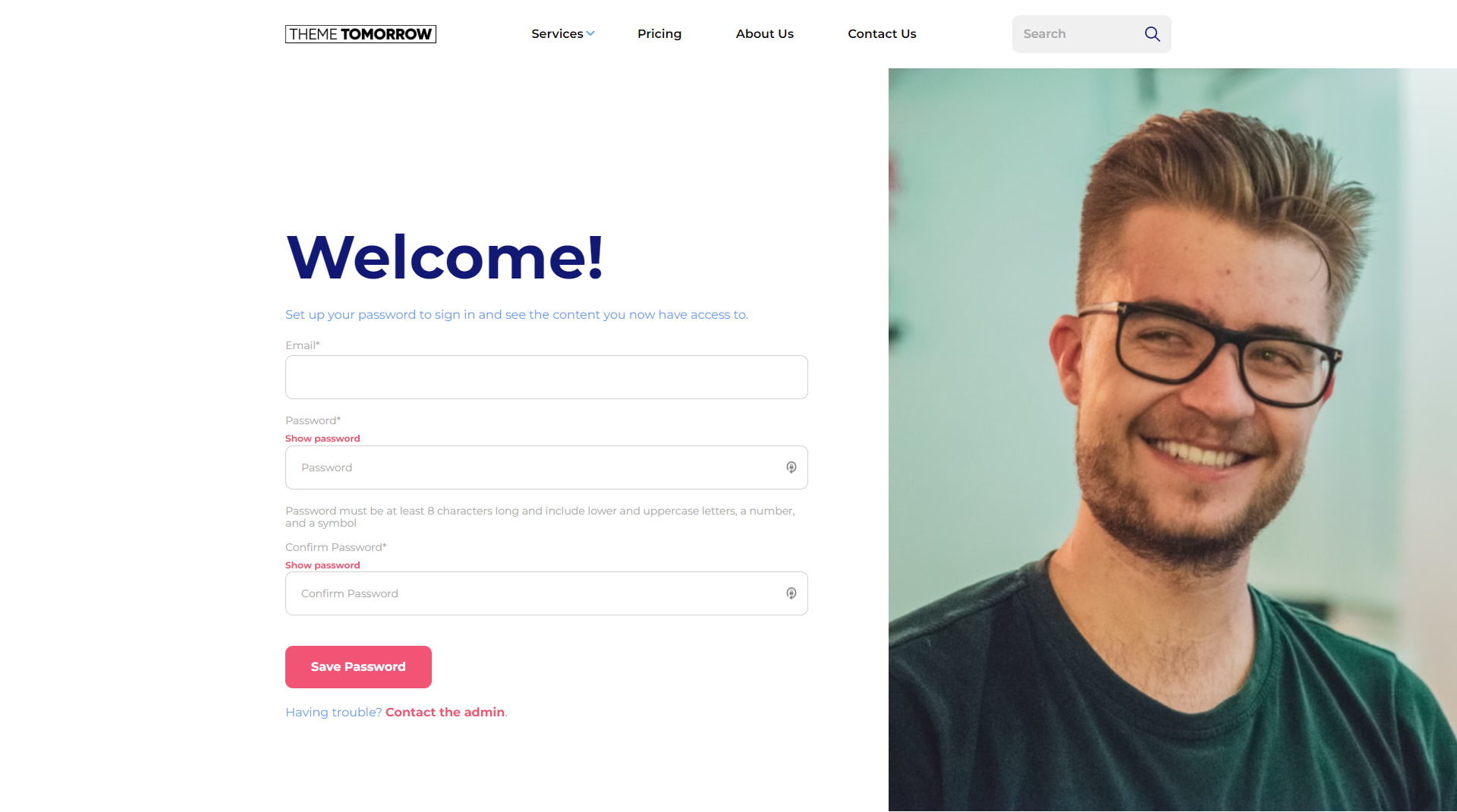Click the password requirements hint text

click(x=540, y=517)
